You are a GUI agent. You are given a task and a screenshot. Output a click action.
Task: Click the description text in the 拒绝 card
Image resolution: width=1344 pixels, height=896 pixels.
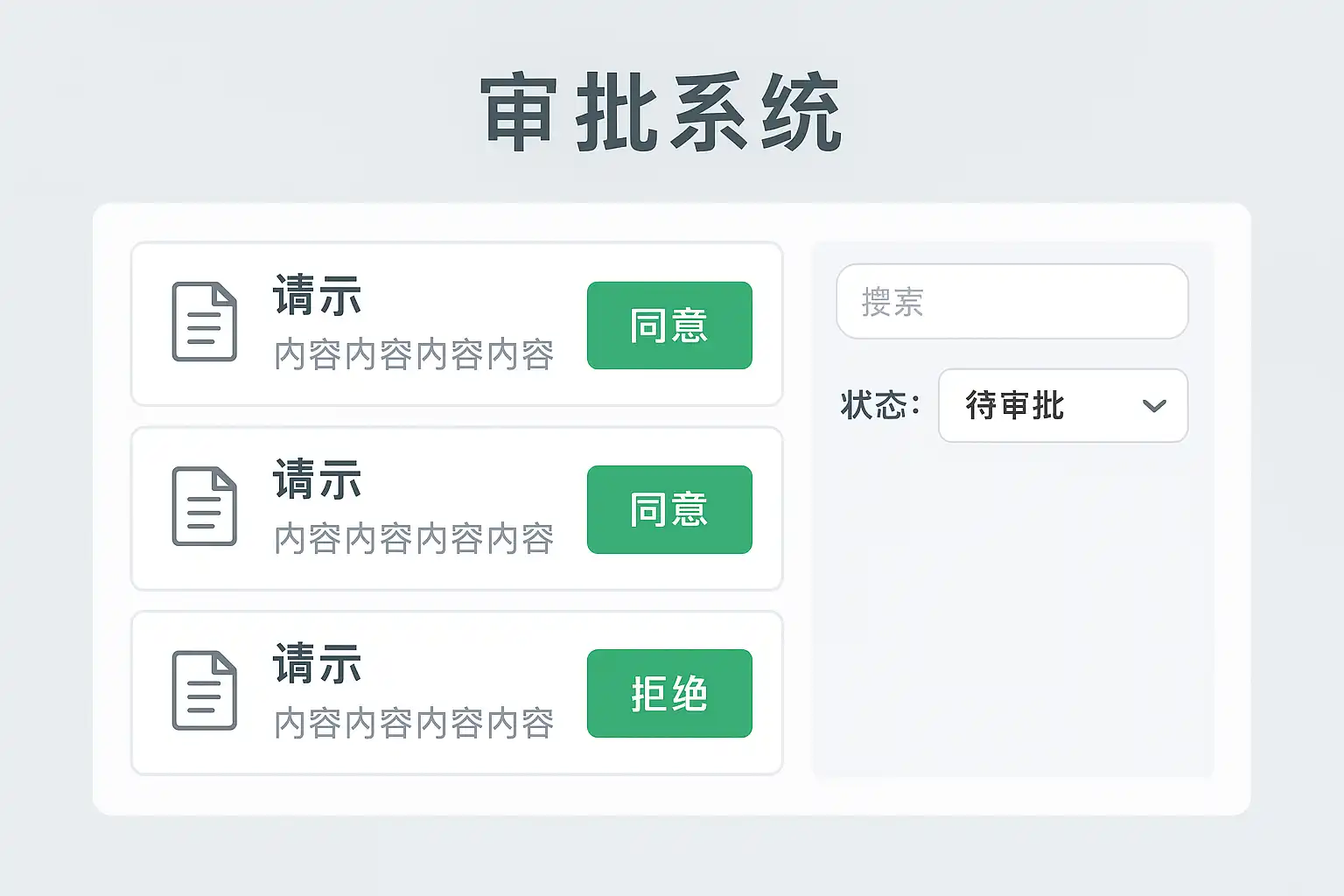click(x=414, y=724)
